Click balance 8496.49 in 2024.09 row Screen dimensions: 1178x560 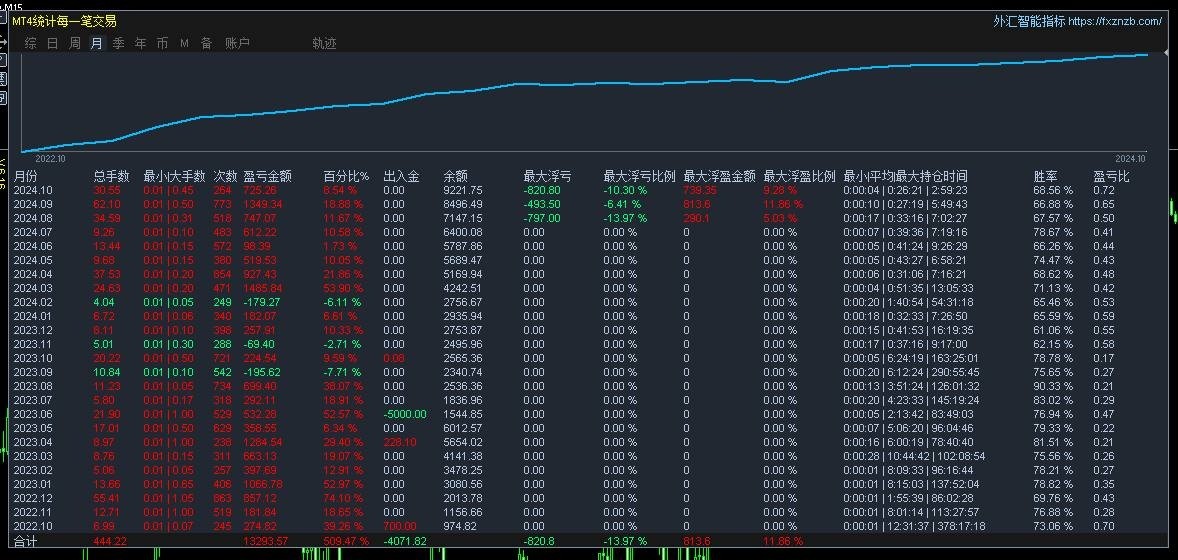[x=463, y=204]
